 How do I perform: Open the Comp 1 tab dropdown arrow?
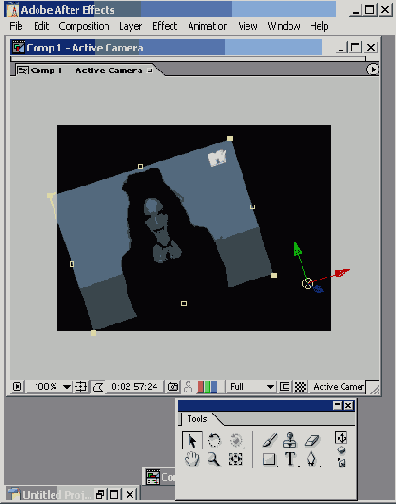150,70
